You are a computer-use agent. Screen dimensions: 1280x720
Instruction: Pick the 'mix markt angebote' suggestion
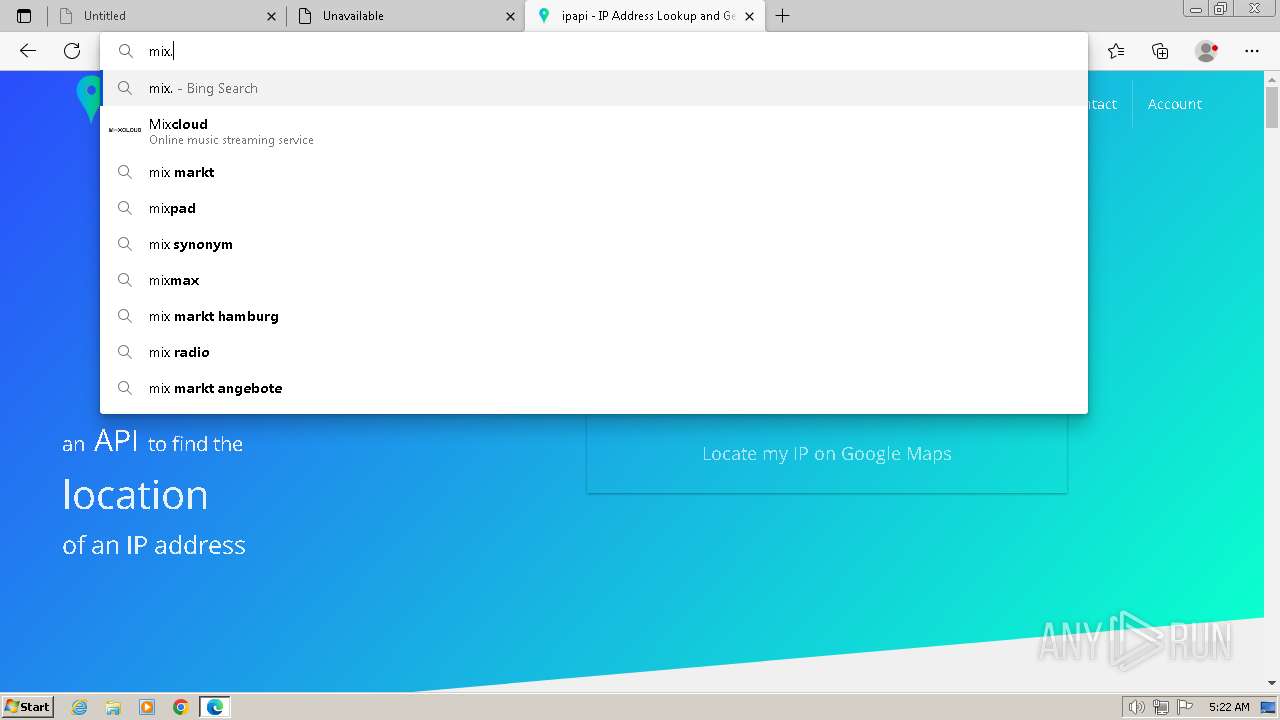click(x=594, y=388)
